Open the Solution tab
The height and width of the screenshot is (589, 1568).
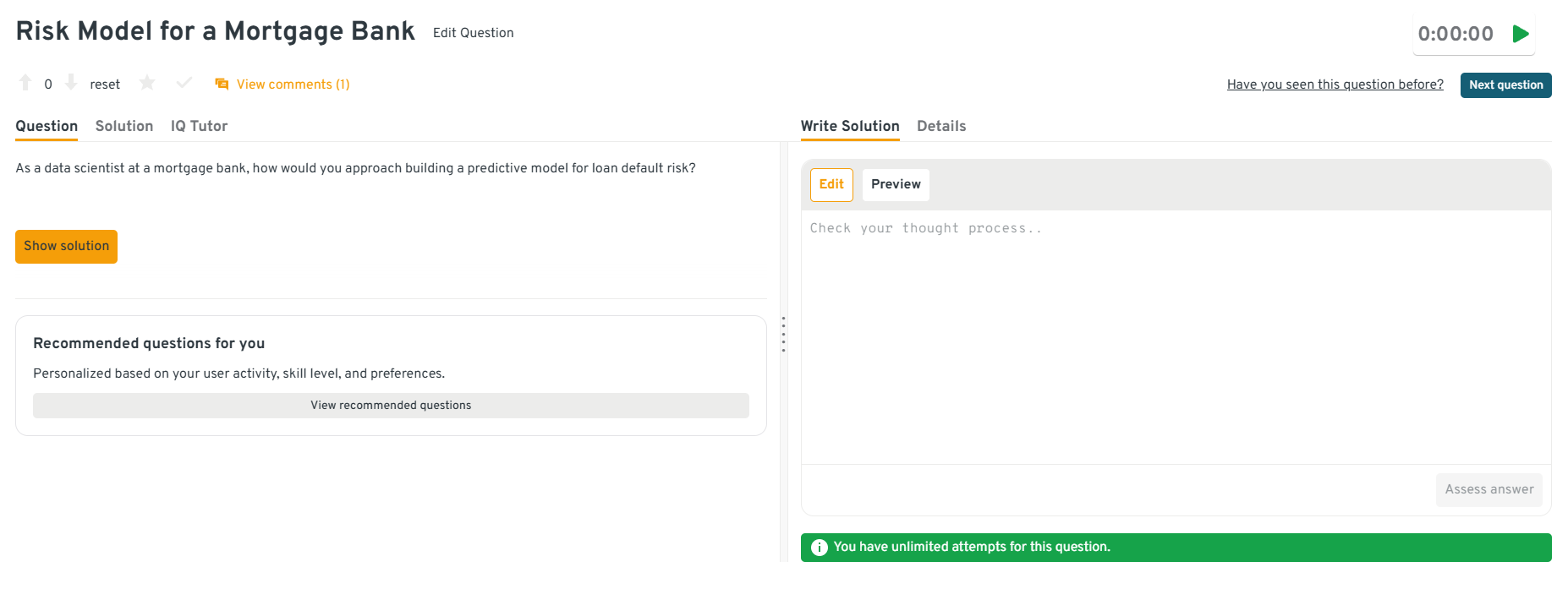[124, 126]
